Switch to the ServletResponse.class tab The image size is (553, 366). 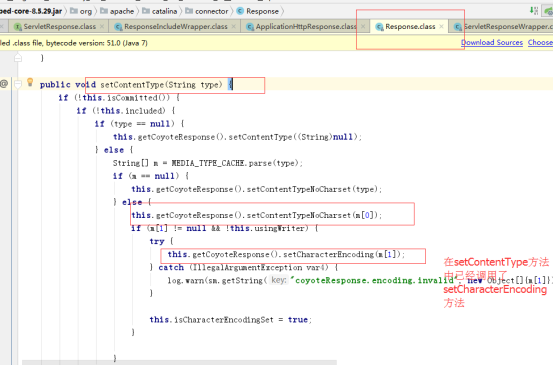coord(59,27)
